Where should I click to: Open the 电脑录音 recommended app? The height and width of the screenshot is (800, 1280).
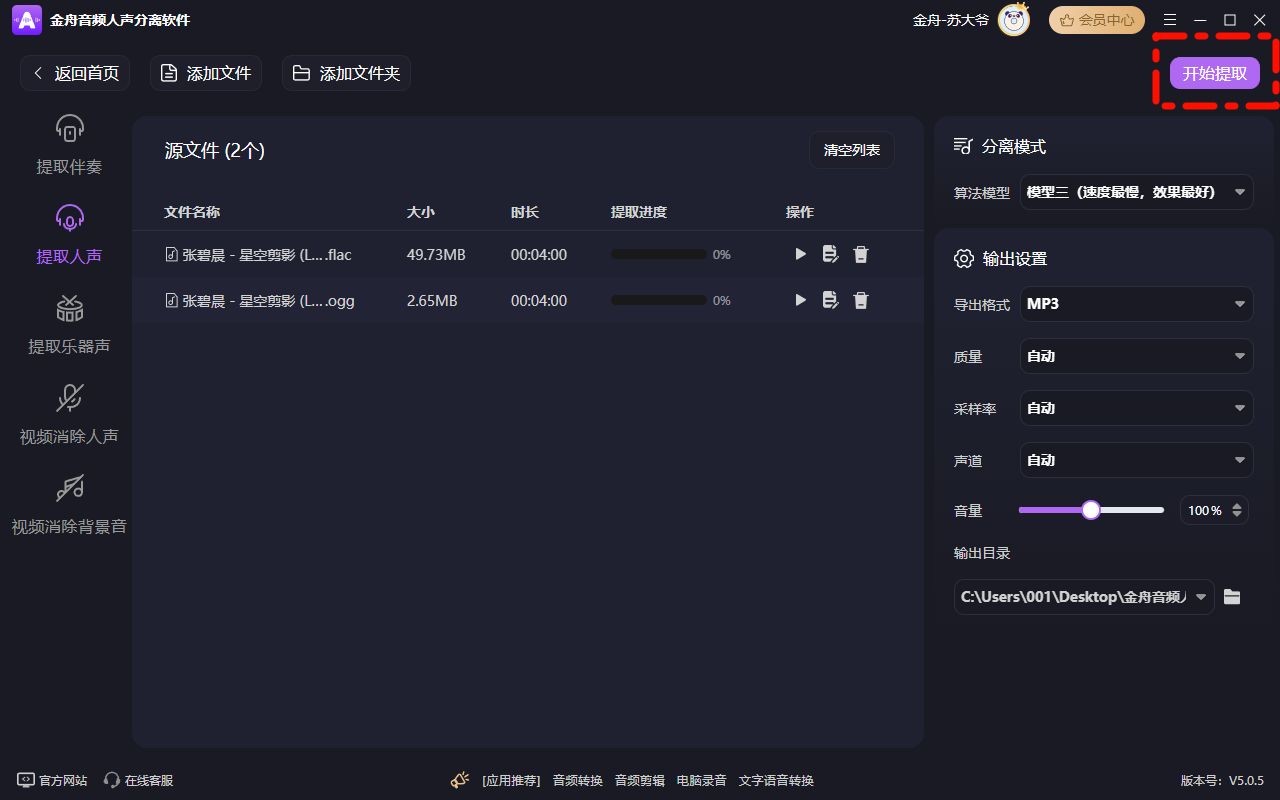pos(702,780)
